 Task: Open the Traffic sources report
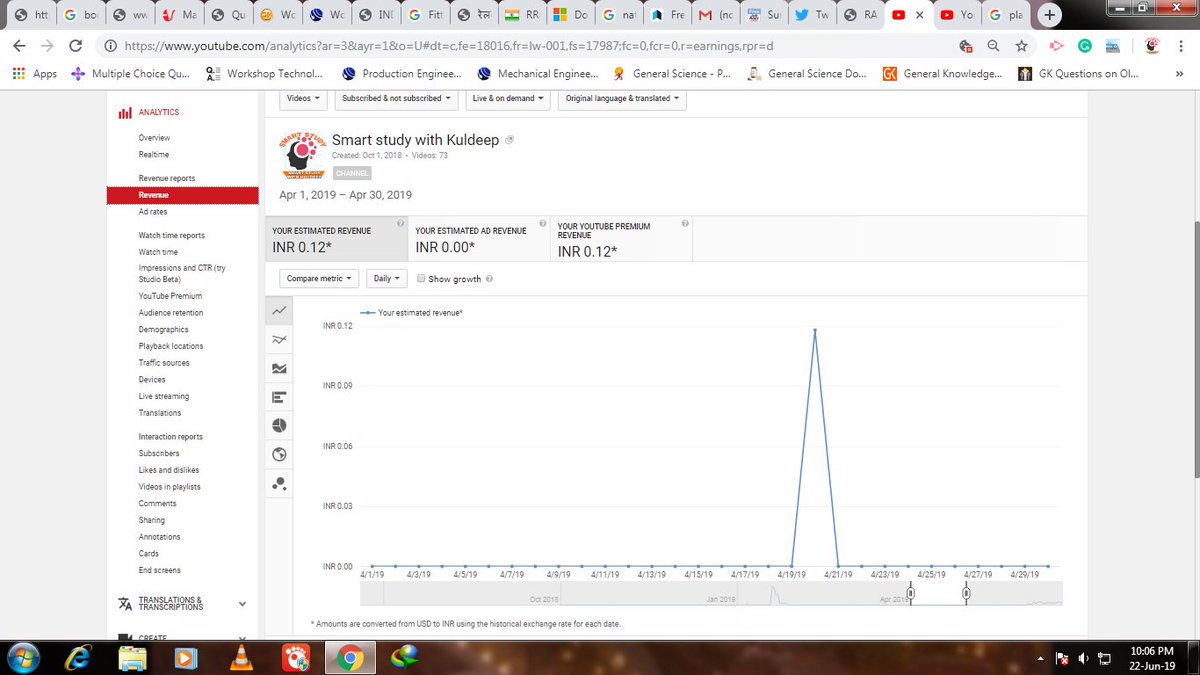(164, 363)
